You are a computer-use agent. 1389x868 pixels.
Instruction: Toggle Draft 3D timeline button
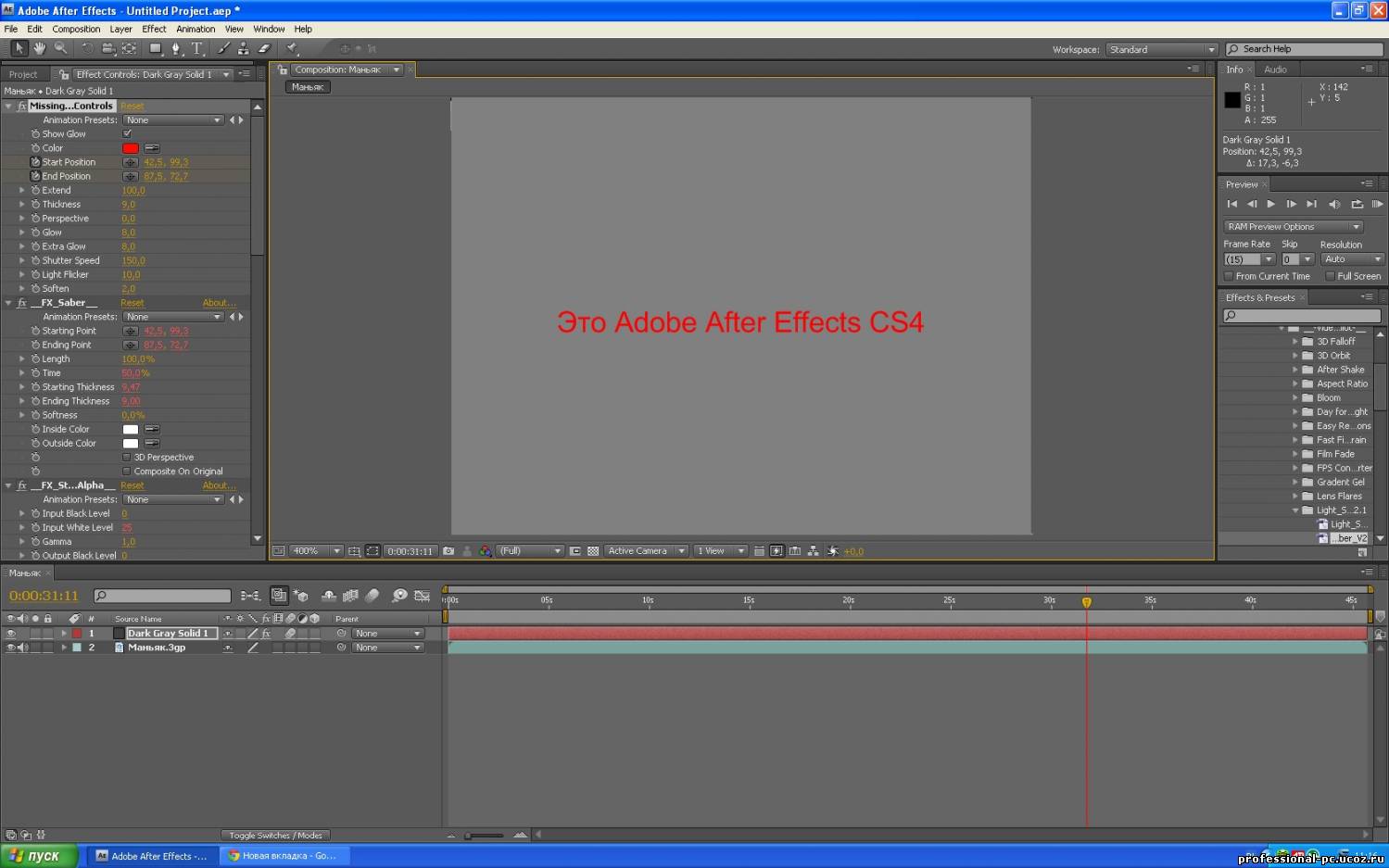point(301,596)
